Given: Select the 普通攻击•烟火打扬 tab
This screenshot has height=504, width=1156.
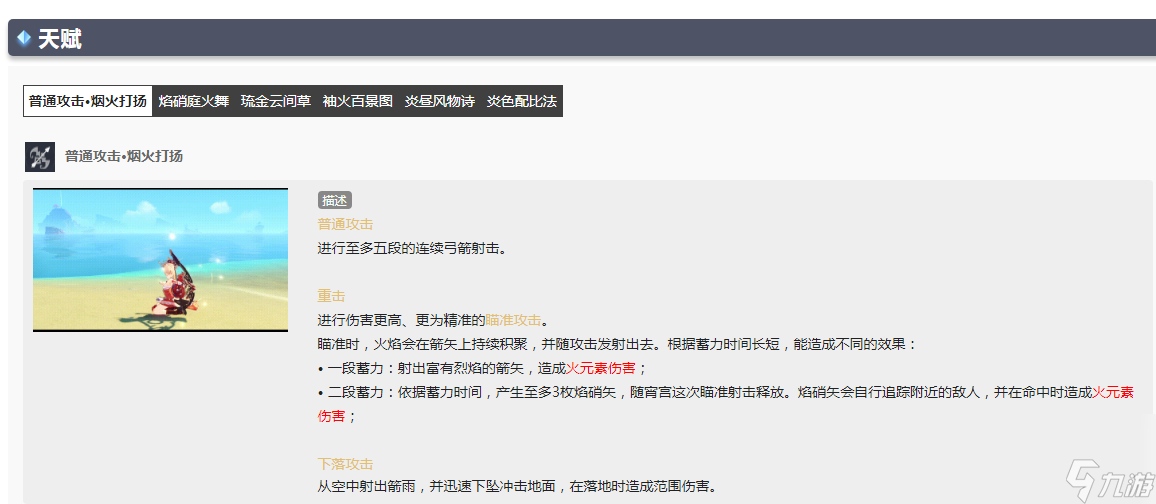Looking at the screenshot, I should [88, 101].
